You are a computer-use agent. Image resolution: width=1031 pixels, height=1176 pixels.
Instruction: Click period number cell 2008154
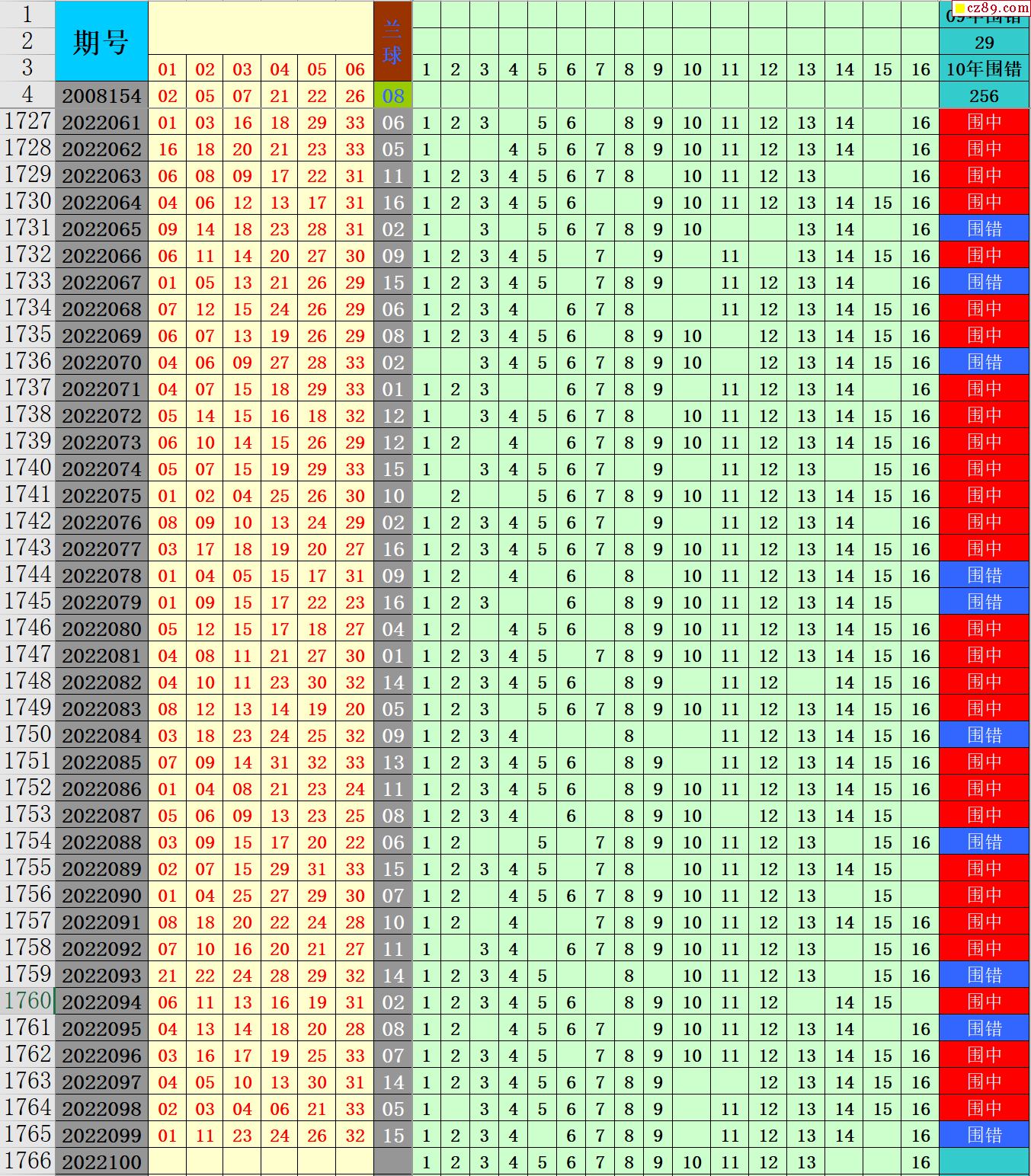(101, 96)
